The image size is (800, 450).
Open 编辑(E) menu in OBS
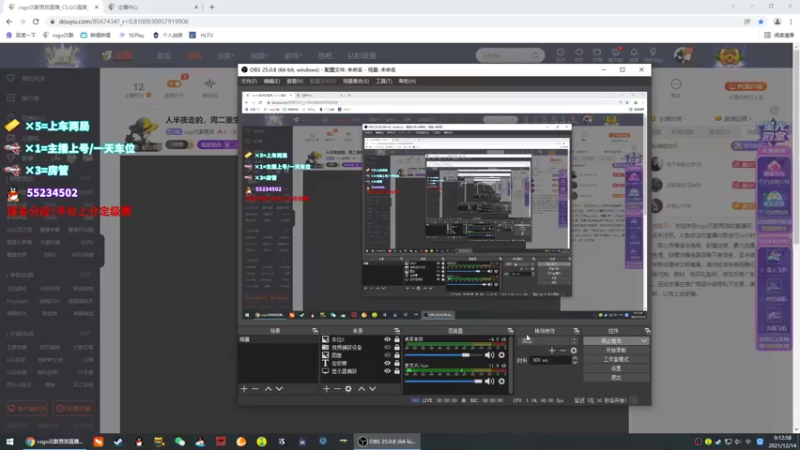271,81
